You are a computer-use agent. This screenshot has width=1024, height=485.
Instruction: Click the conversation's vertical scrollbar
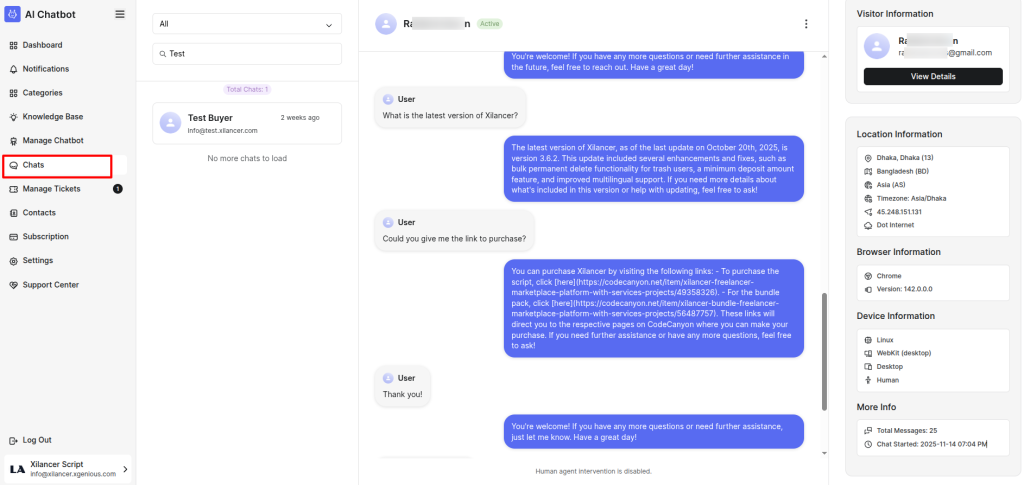click(x=825, y=350)
